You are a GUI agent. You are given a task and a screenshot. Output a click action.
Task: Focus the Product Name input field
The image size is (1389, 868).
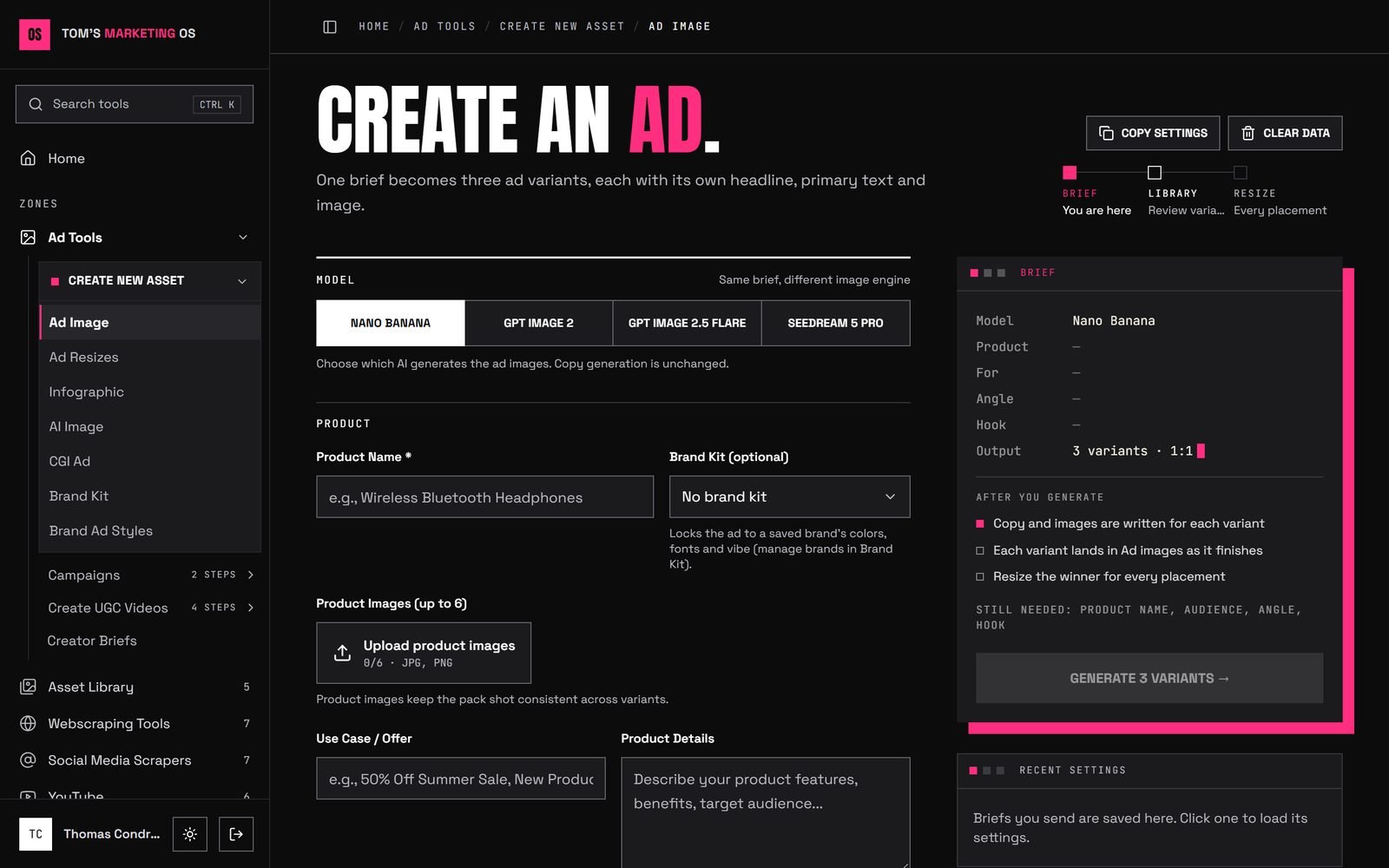pyautogui.click(x=484, y=496)
